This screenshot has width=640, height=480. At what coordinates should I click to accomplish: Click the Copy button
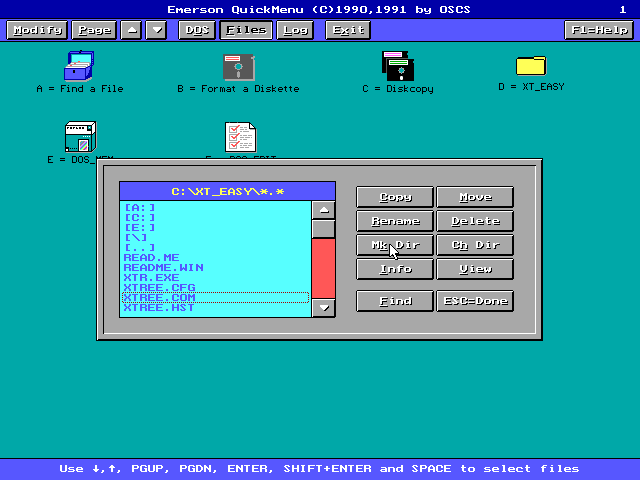point(395,197)
